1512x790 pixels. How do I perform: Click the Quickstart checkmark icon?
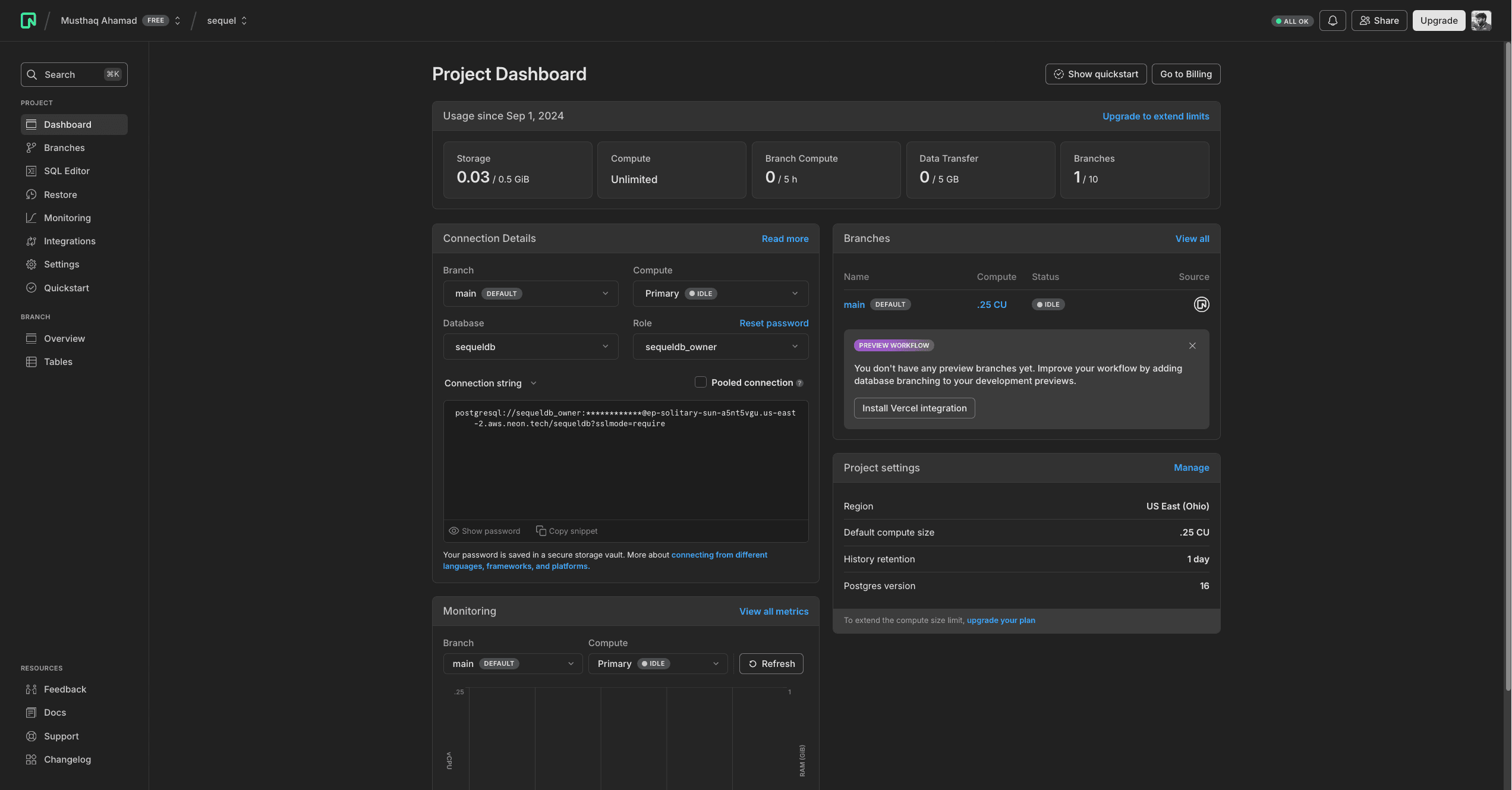coord(31,288)
